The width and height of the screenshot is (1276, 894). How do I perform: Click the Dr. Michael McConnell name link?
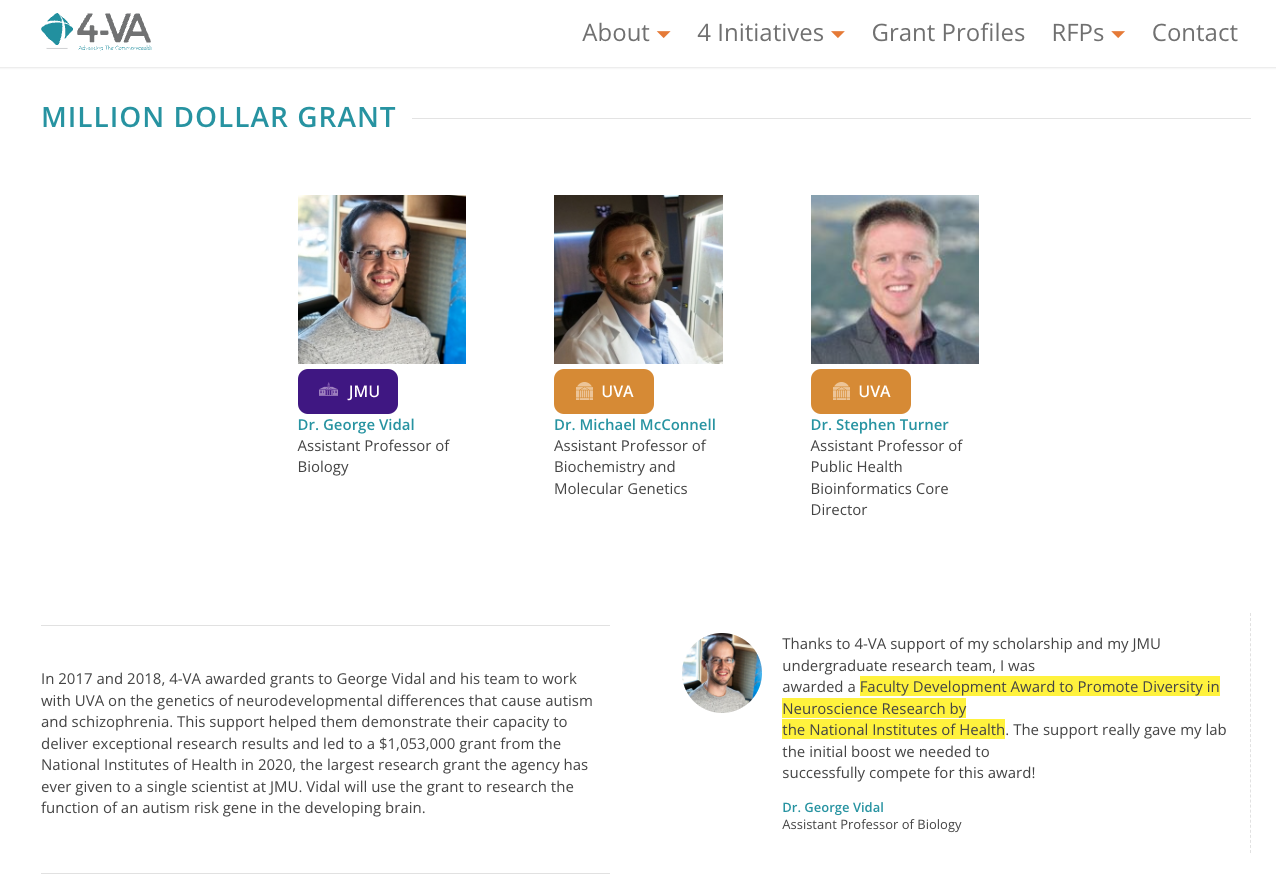pos(635,424)
